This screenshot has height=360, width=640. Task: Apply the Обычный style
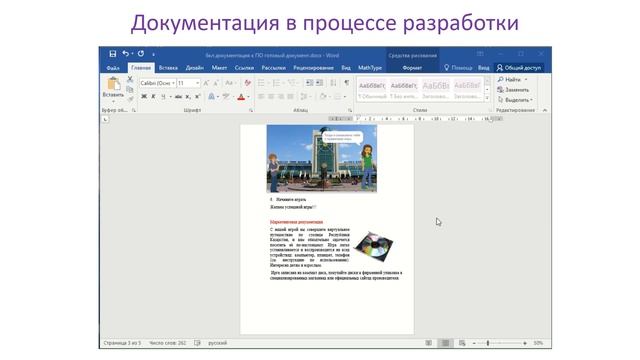tap(372, 89)
